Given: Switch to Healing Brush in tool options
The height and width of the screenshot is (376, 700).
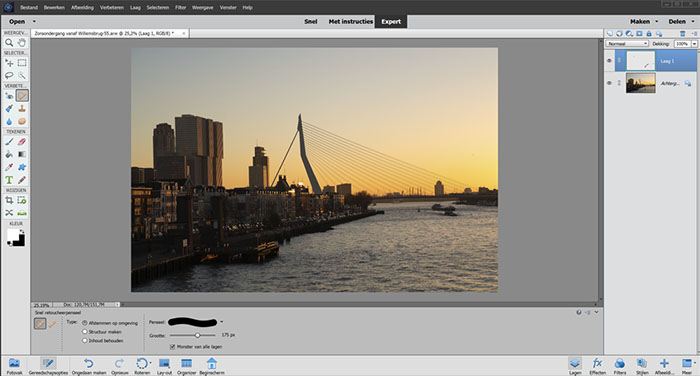Looking at the screenshot, I should click(x=52, y=324).
